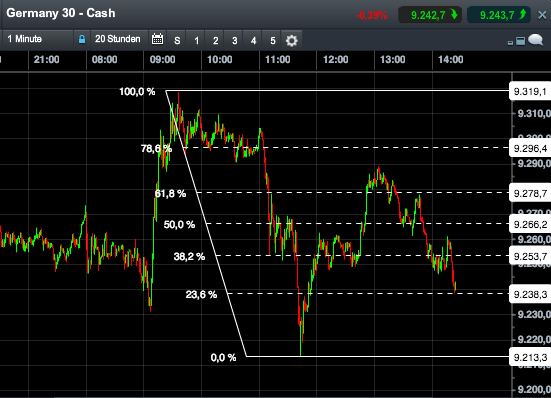Click the 38,2 % Fibonacci level label
The width and height of the screenshot is (551, 398).
click(189, 257)
